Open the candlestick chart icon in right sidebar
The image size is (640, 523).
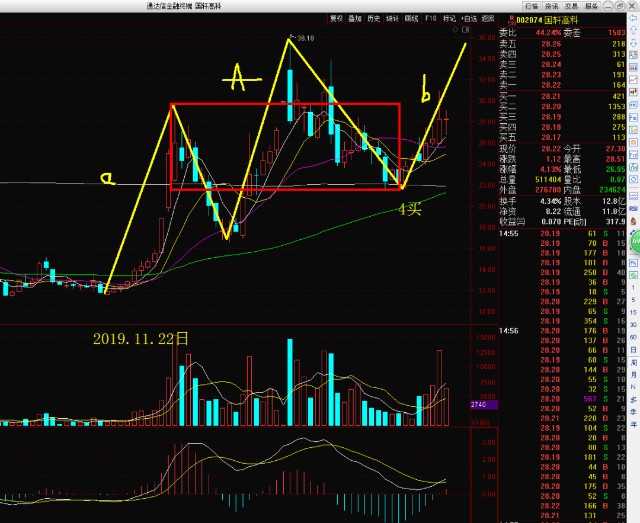point(634,92)
